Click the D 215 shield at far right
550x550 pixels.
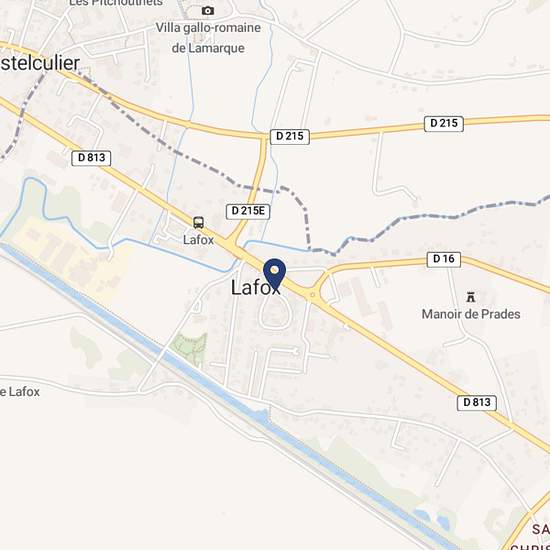(444, 123)
